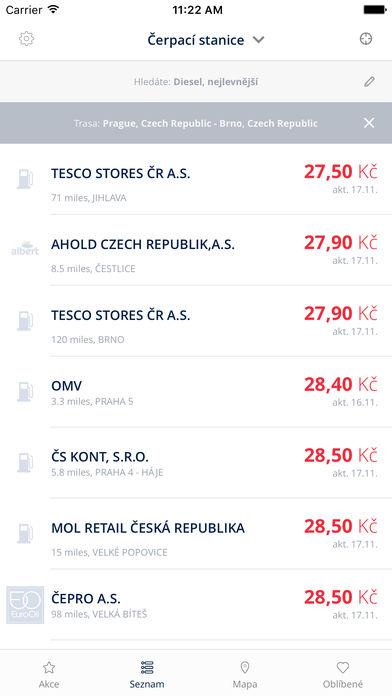
Task: Tap the EuroOil logo thumbnail
Action: point(25,605)
